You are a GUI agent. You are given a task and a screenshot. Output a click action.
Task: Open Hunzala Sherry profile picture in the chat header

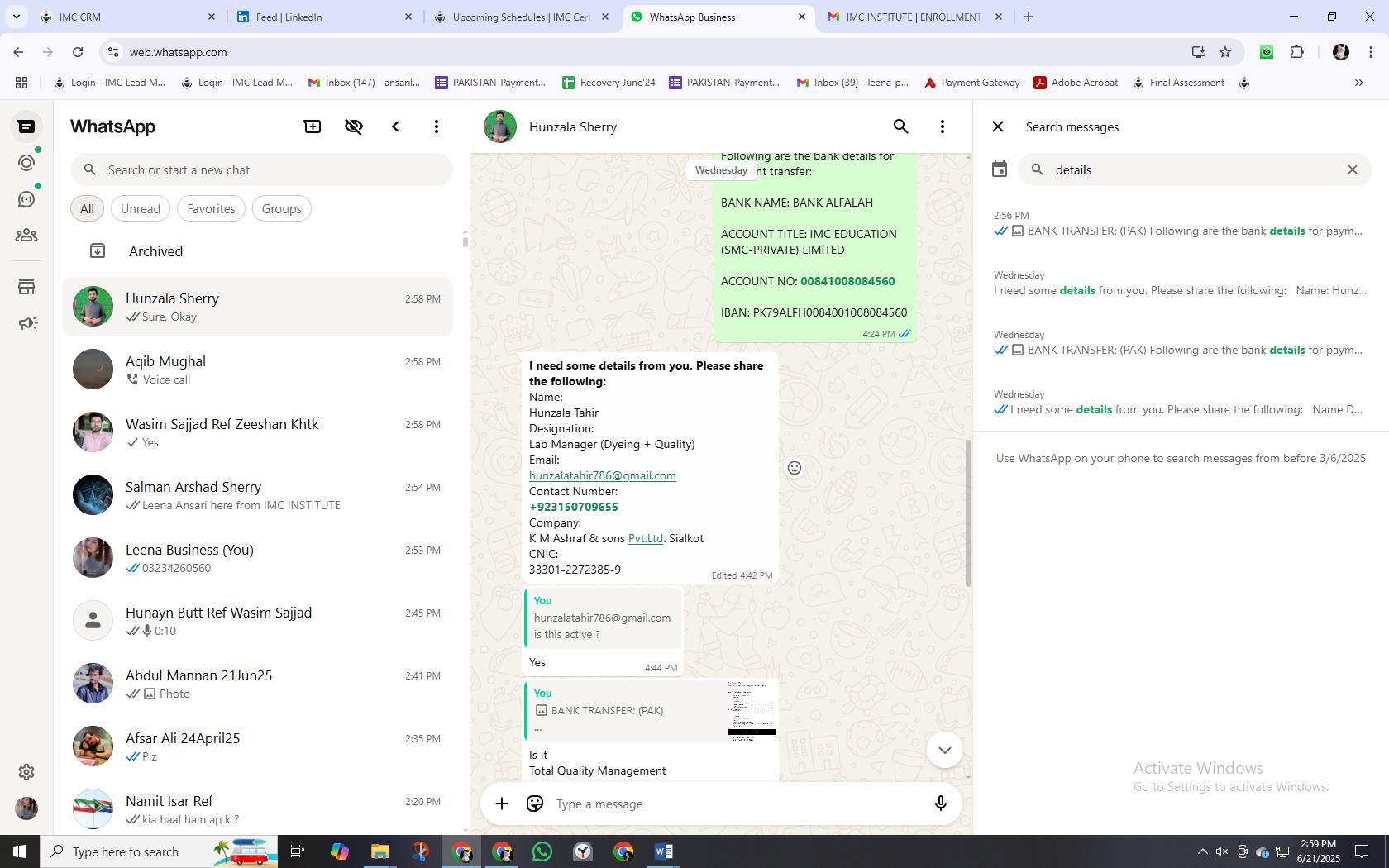[x=500, y=126]
